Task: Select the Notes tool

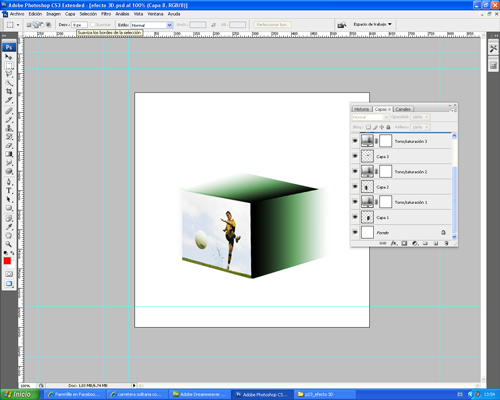Action: coord(9,219)
